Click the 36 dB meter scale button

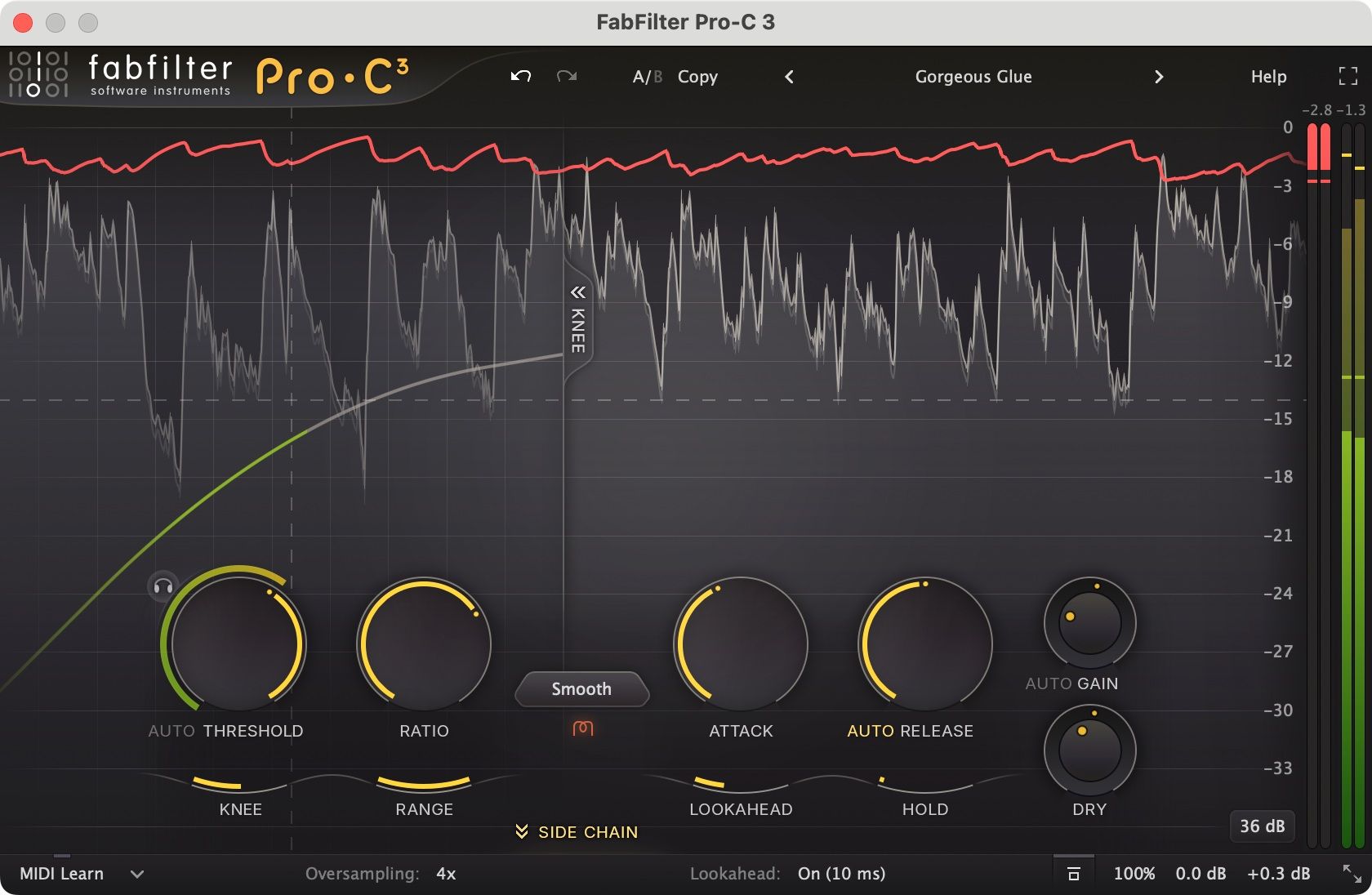click(1262, 826)
